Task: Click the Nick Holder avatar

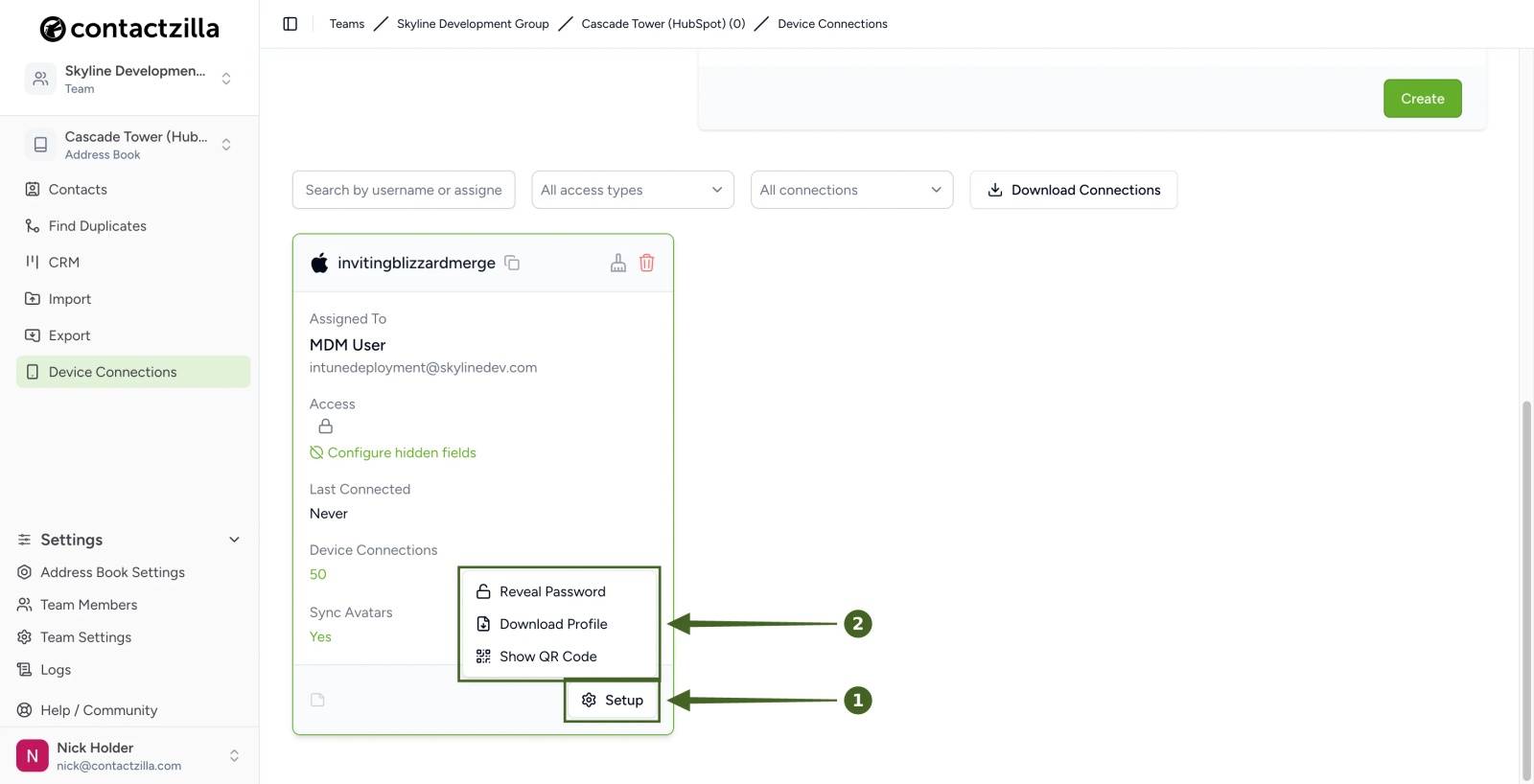Action: 33,755
